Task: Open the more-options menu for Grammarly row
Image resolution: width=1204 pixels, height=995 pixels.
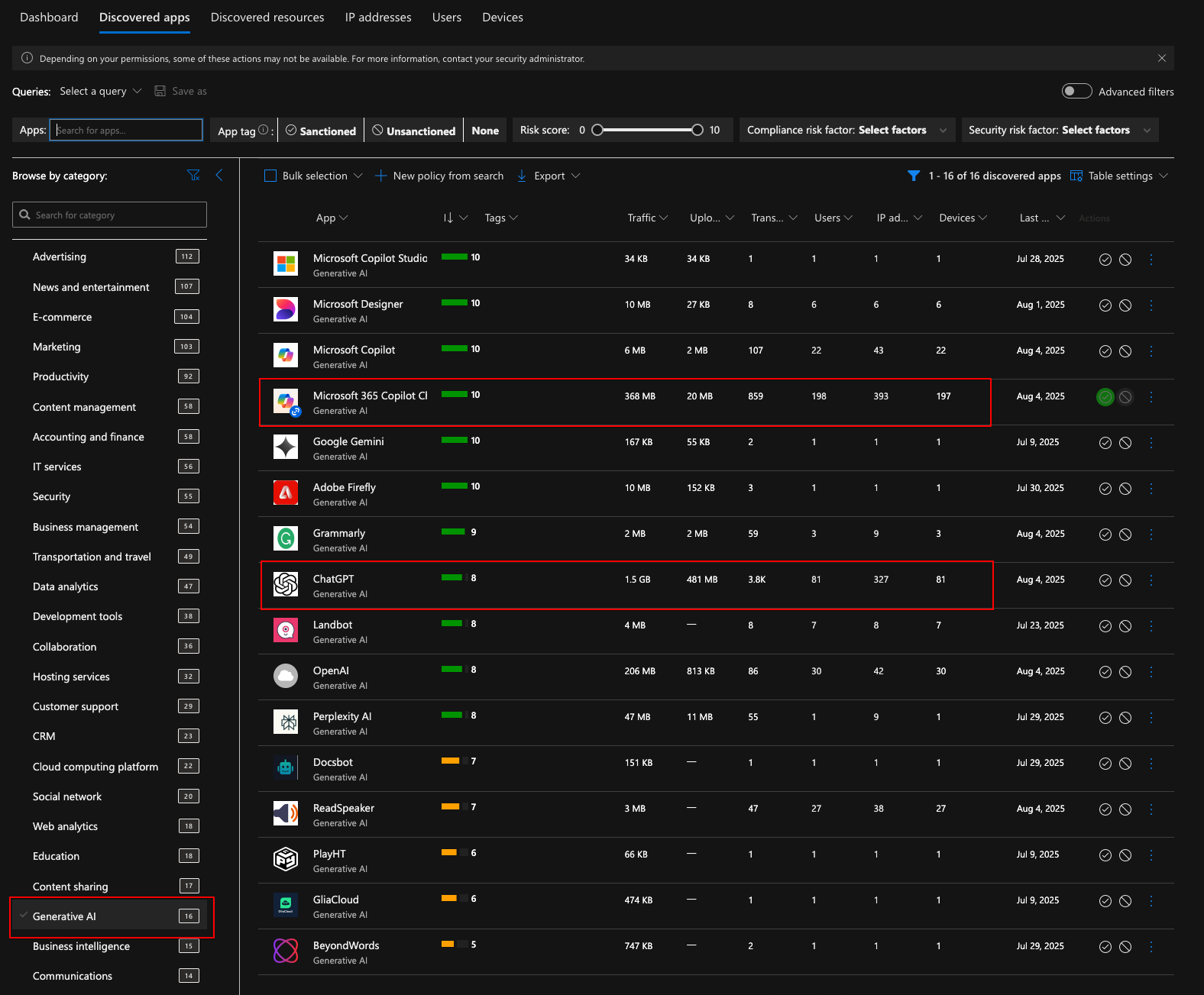Action: coord(1151,535)
